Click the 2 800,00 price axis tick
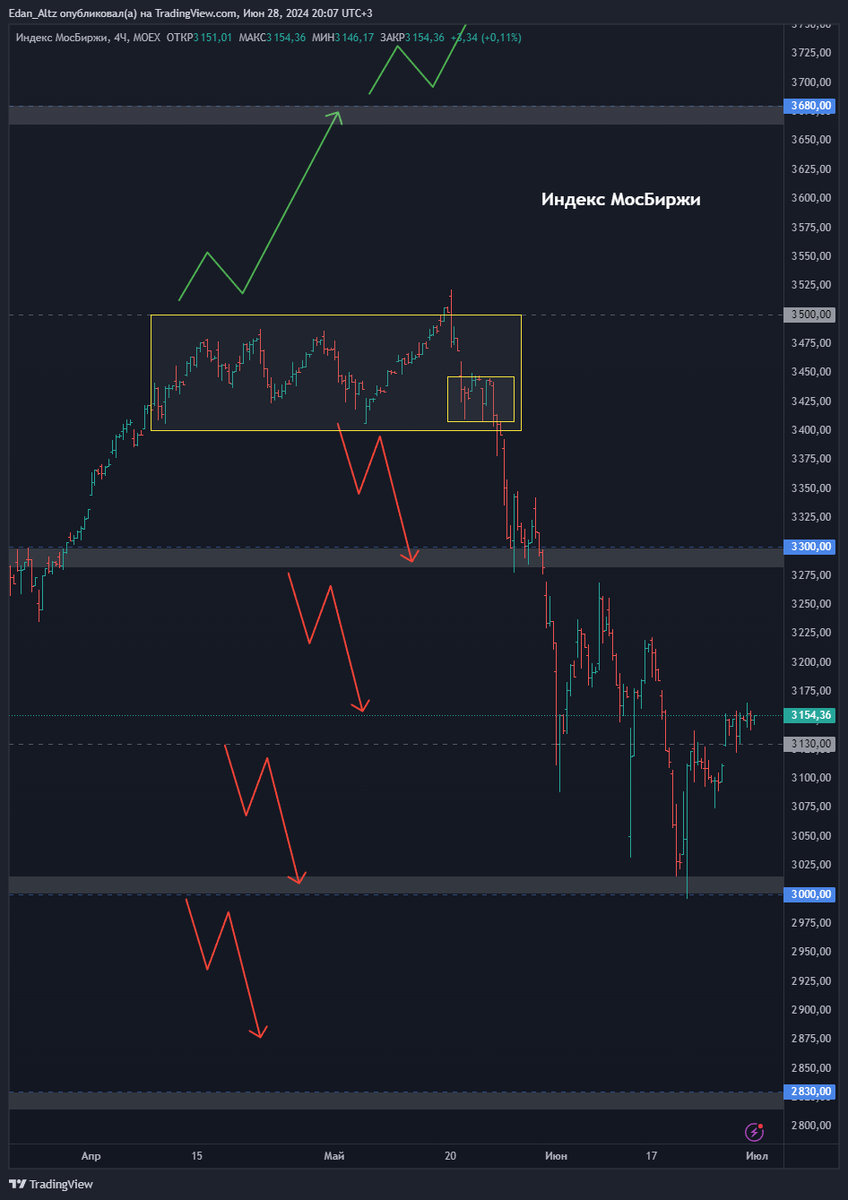Viewport: 848px width, 1200px height. (x=811, y=1126)
